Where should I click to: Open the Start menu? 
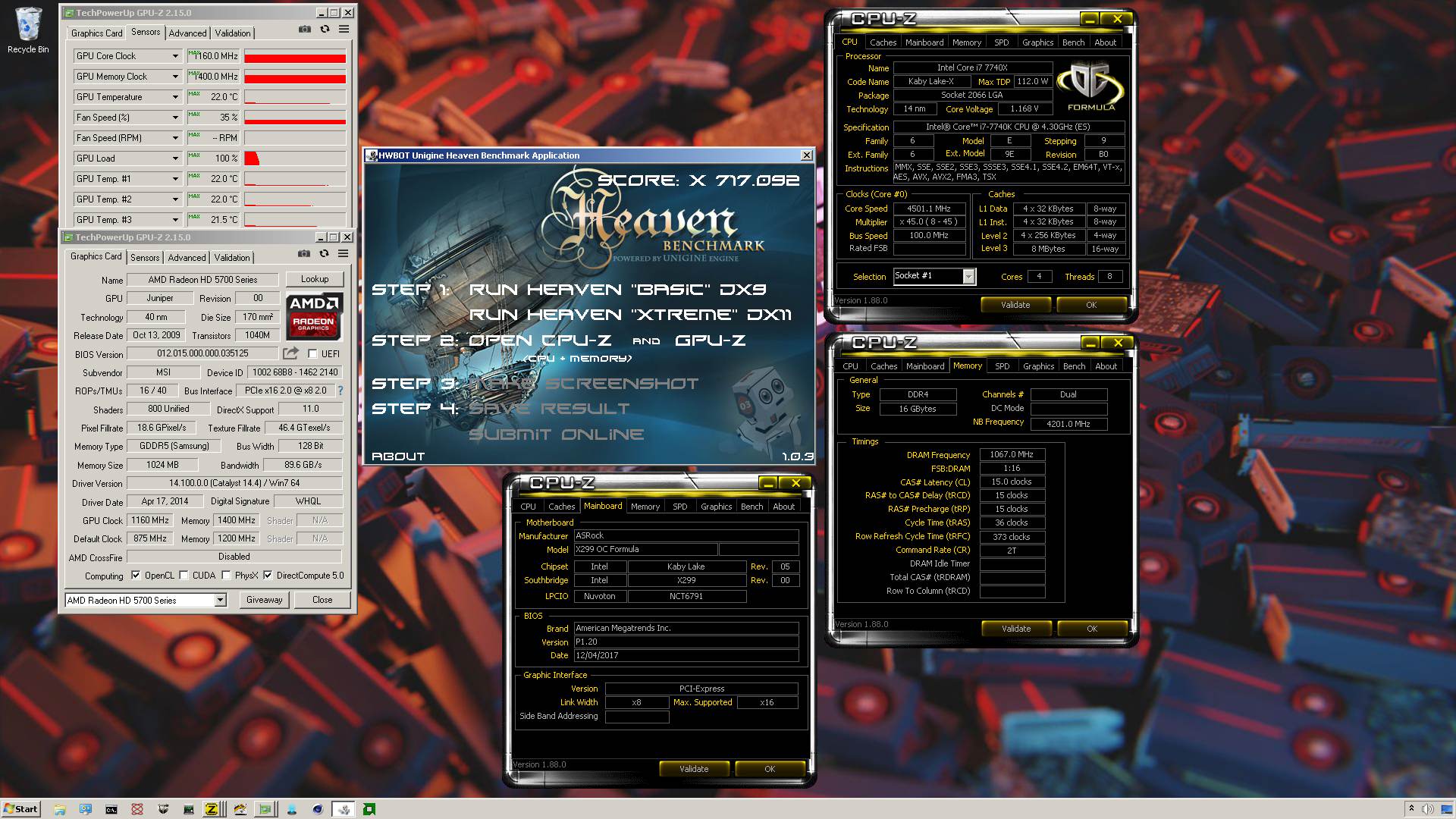[x=21, y=808]
